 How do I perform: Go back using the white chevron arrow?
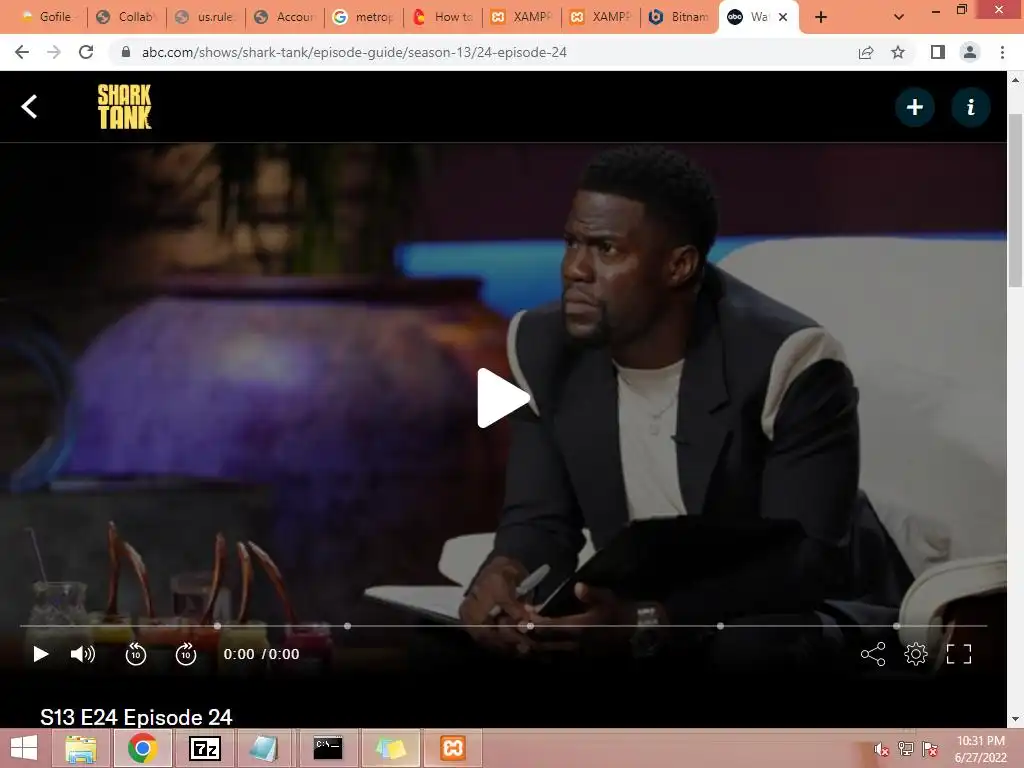[29, 106]
